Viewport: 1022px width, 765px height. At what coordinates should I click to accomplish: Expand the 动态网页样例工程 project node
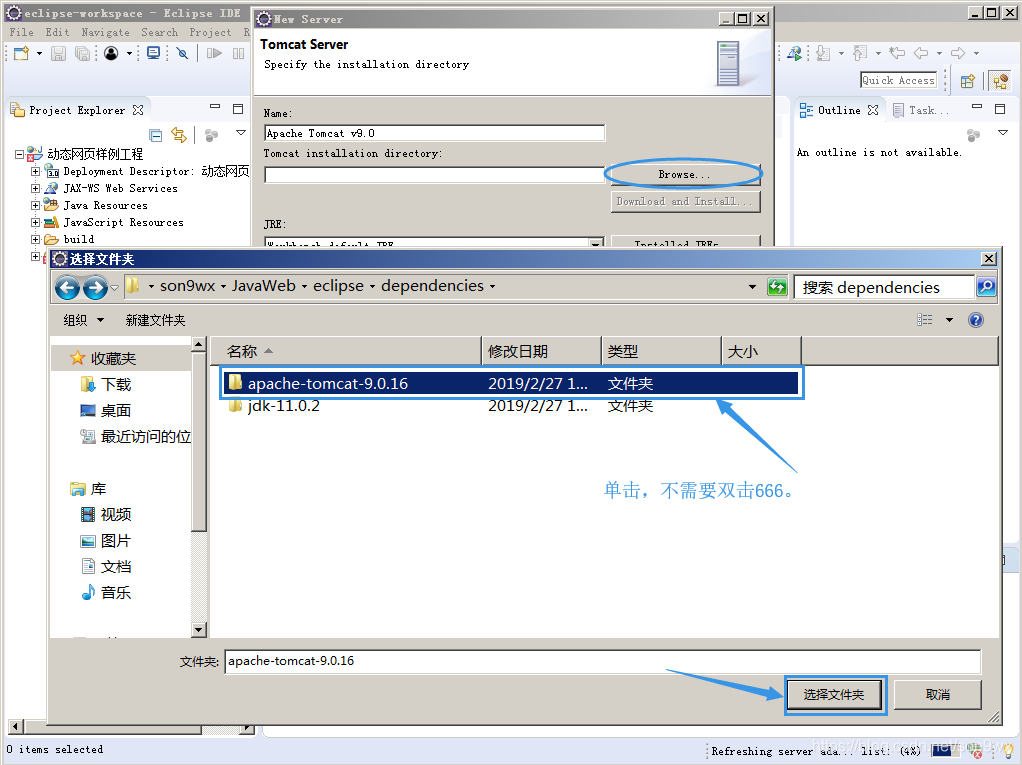coord(20,154)
